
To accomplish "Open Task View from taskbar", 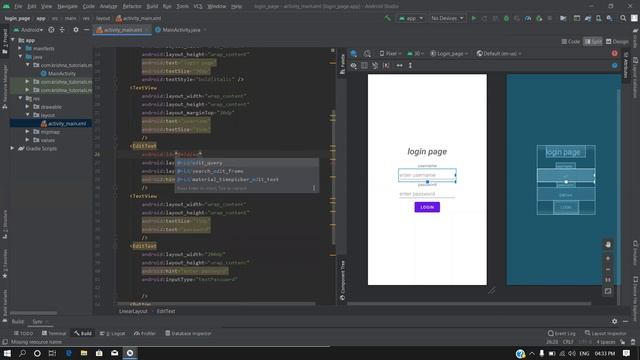I will point(52,353).
